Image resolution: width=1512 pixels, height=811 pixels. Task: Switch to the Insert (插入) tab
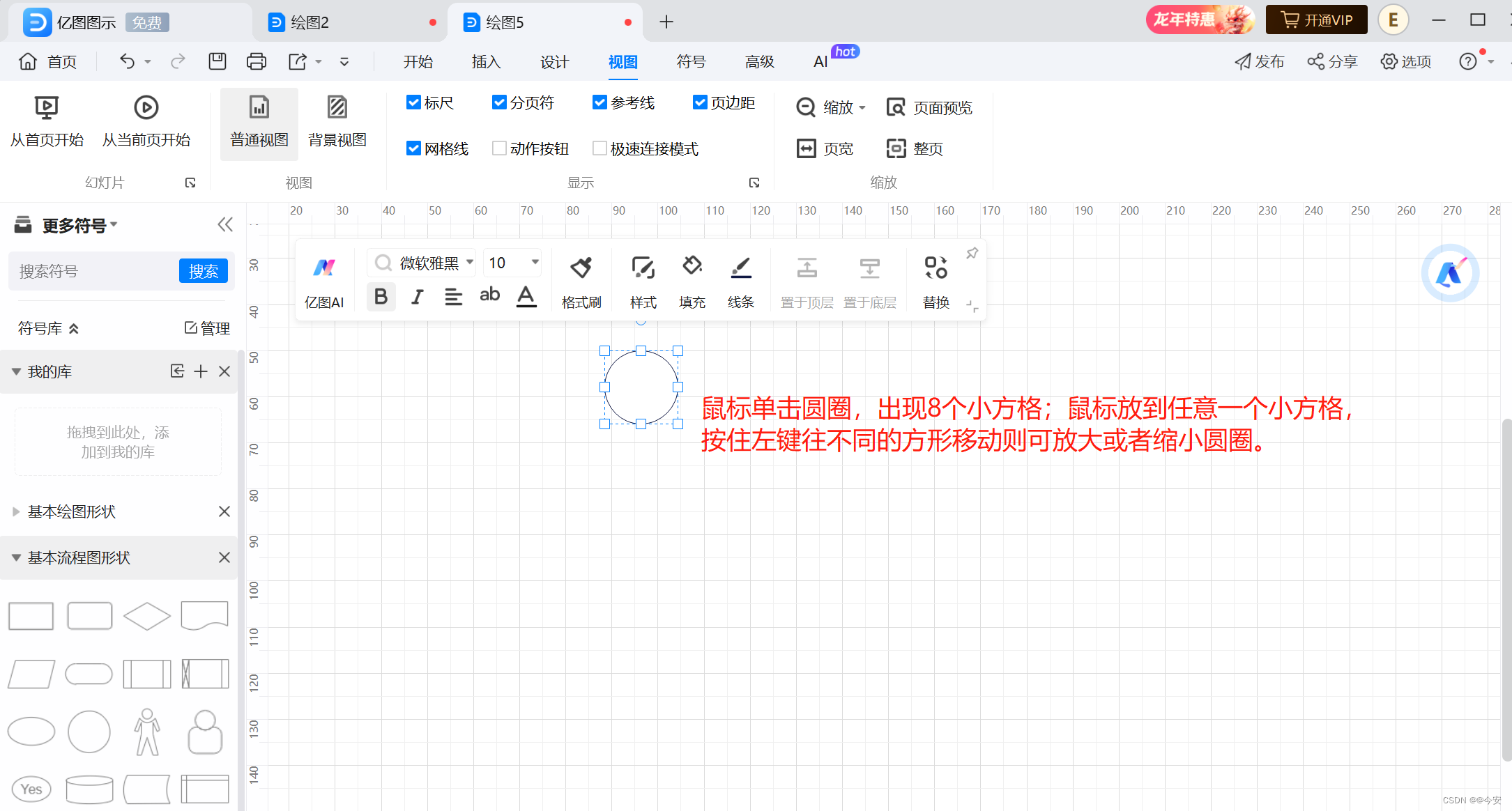[486, 61]
